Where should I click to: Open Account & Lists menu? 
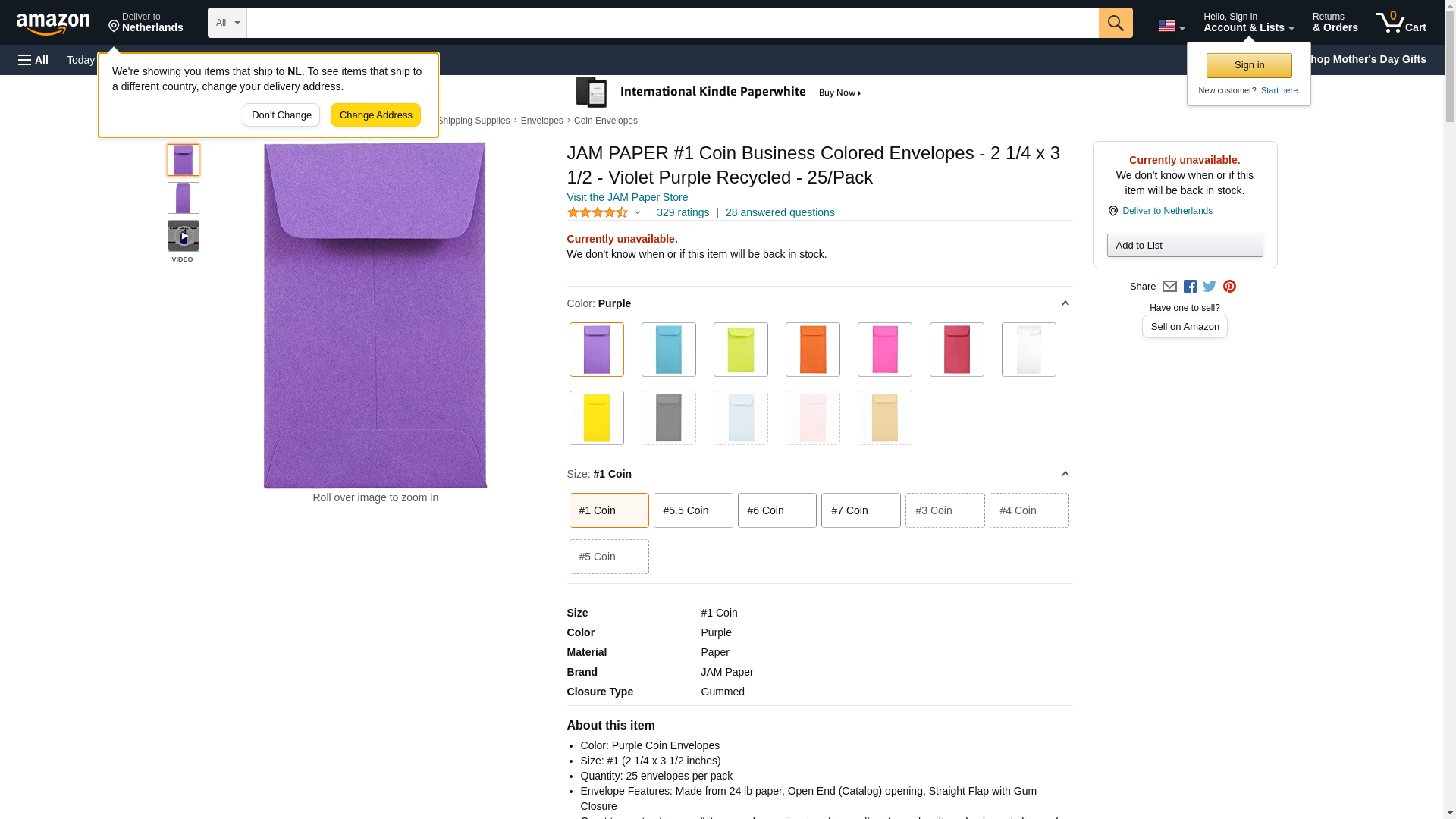pos(1248,23)
